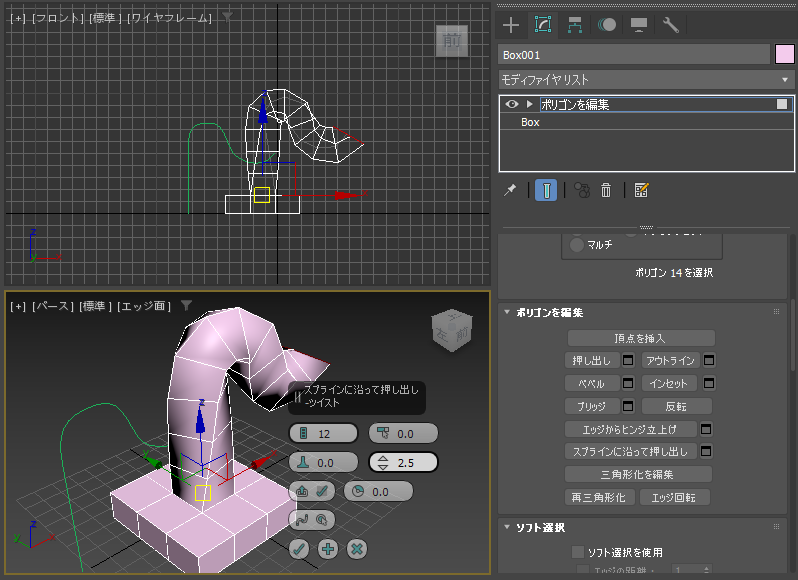This screenshot has height=580, width=798.
Task: Open ベベル settings box icon
Action: click(628, 383)
